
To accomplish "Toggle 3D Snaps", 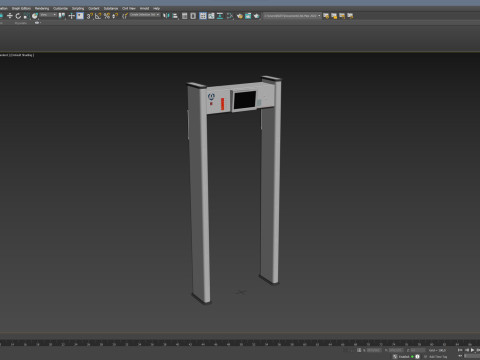I will 89,16.
